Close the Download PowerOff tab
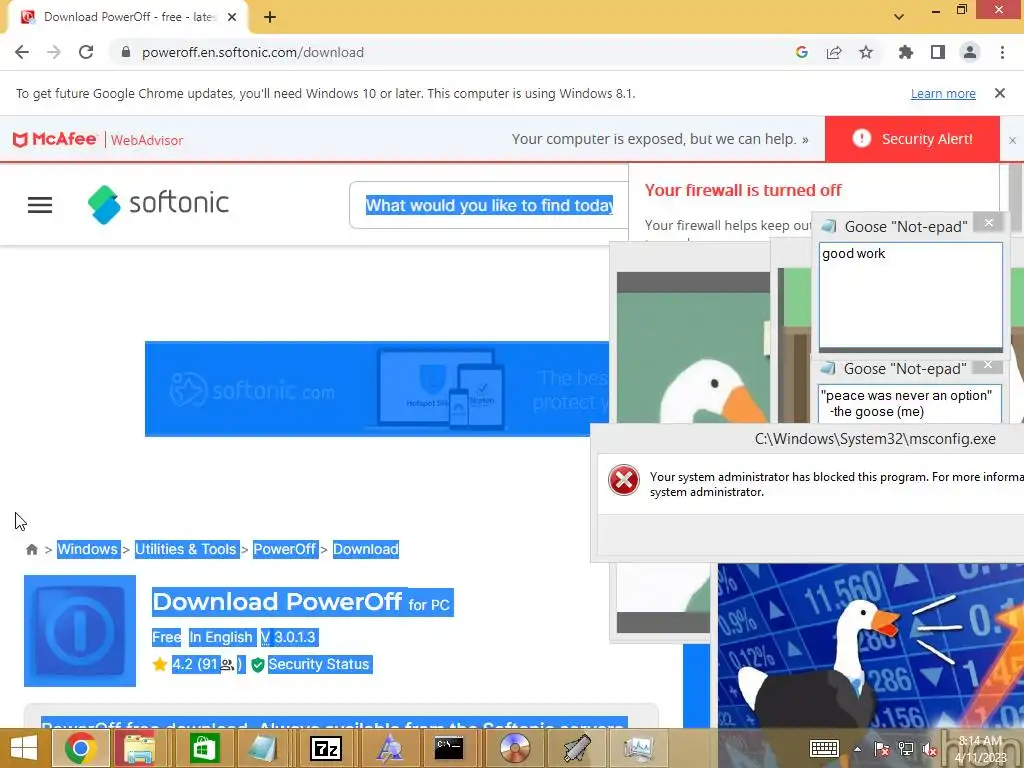The height and width of the screenshot is (768, 1024). point(232,17)
